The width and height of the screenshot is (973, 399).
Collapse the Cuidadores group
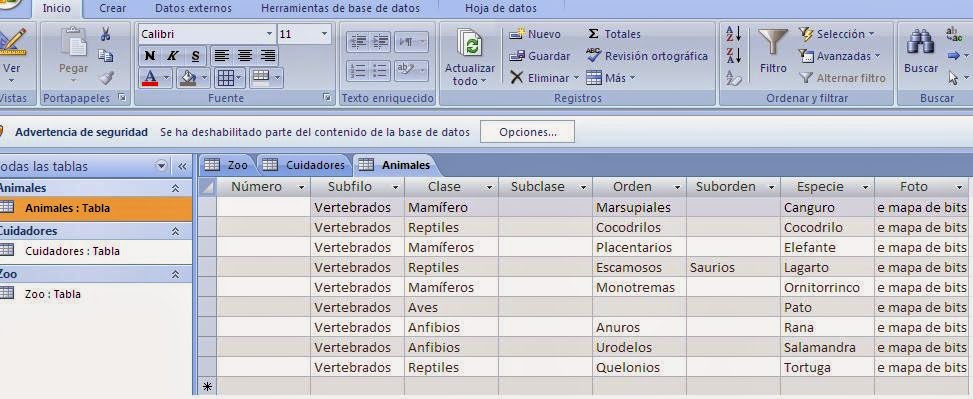click(176, 231)
